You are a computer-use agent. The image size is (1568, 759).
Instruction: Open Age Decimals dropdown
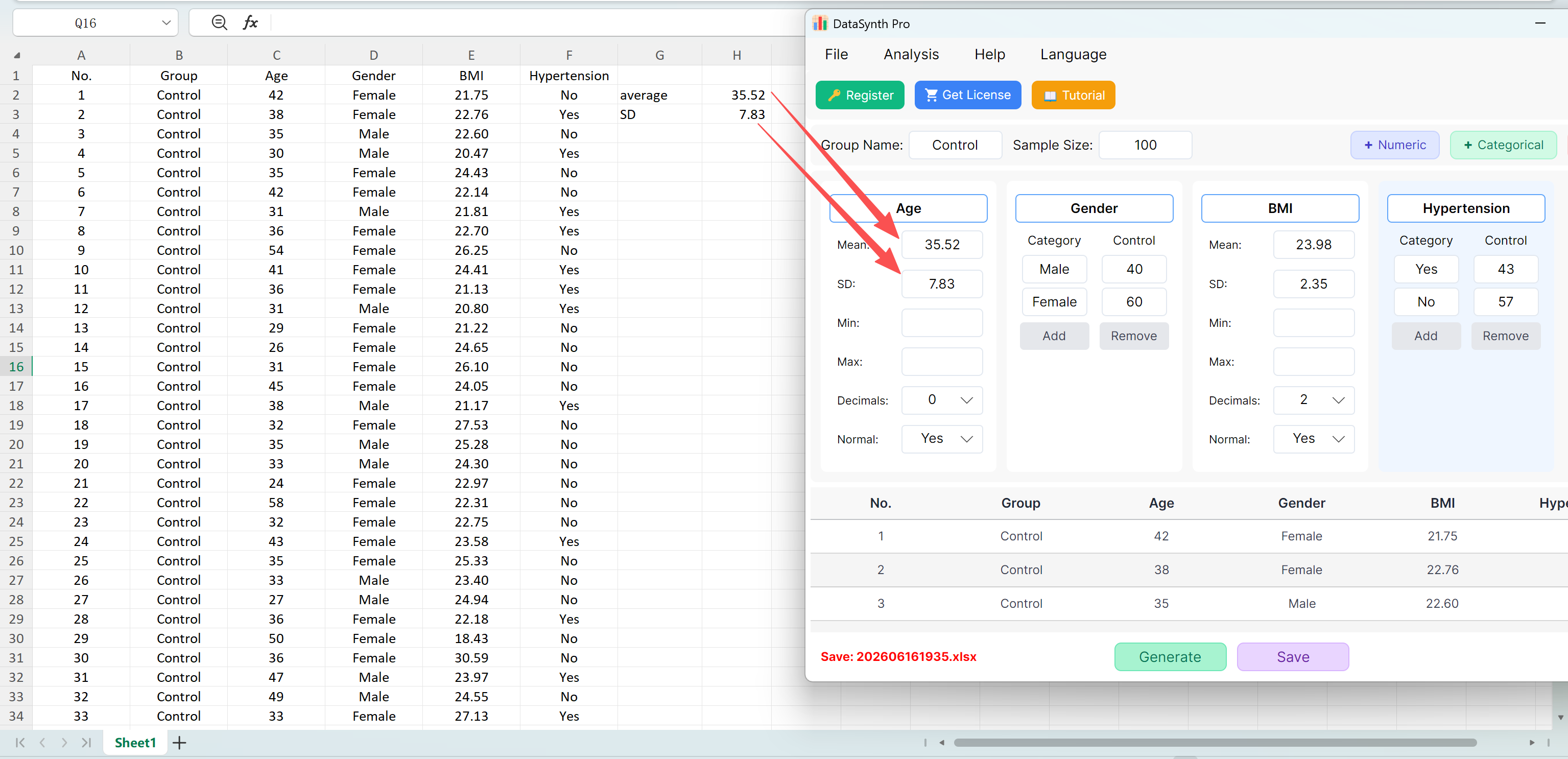(942, 400)
